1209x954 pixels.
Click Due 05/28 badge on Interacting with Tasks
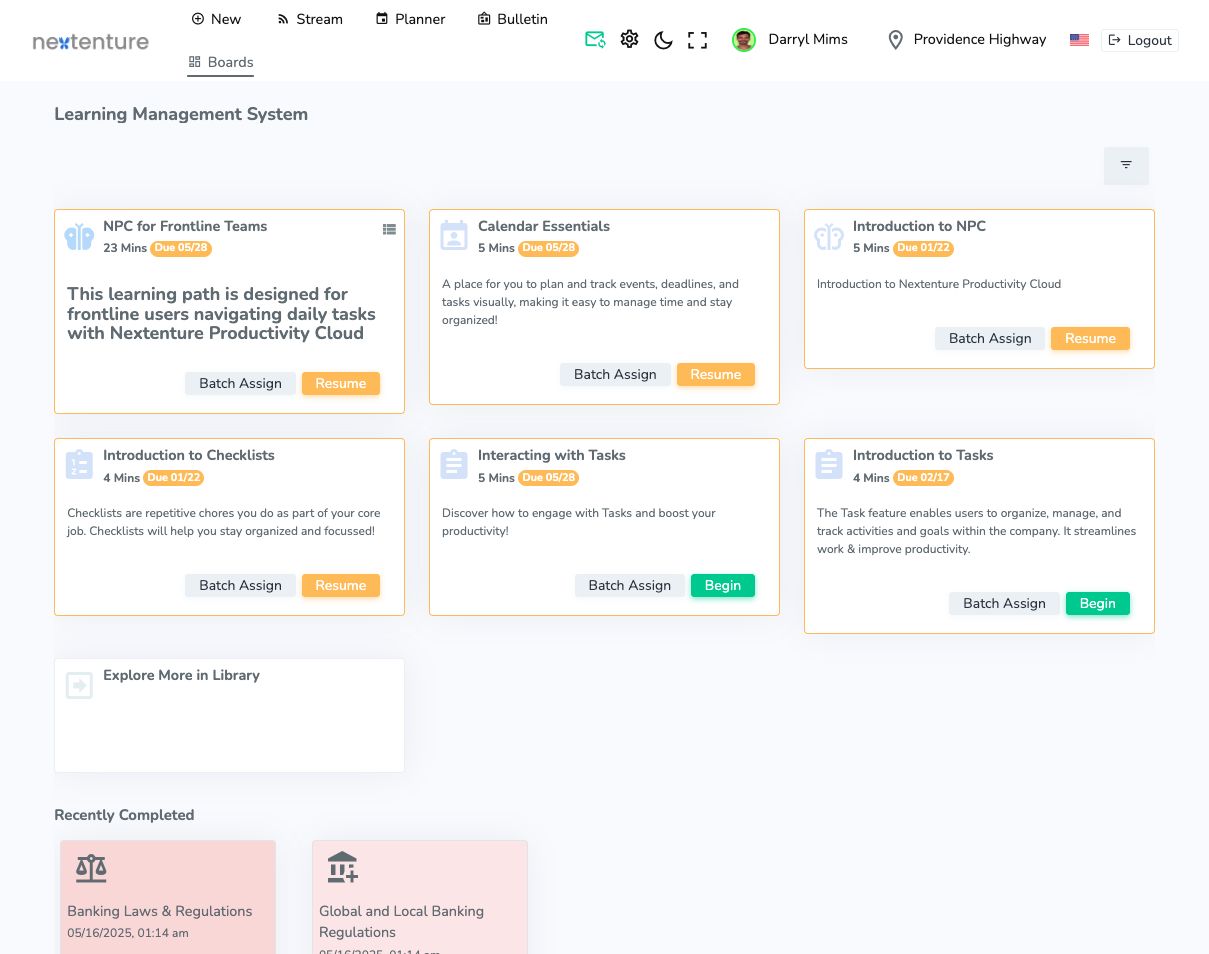(x=549, y=478)
